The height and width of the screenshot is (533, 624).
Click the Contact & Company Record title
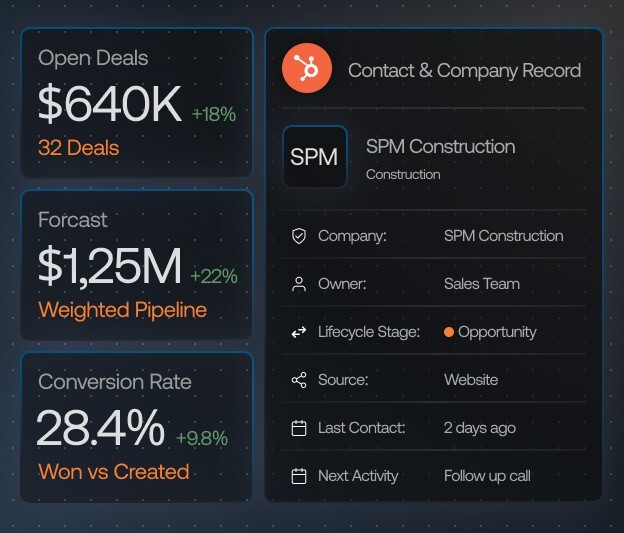tap(464, 70)
